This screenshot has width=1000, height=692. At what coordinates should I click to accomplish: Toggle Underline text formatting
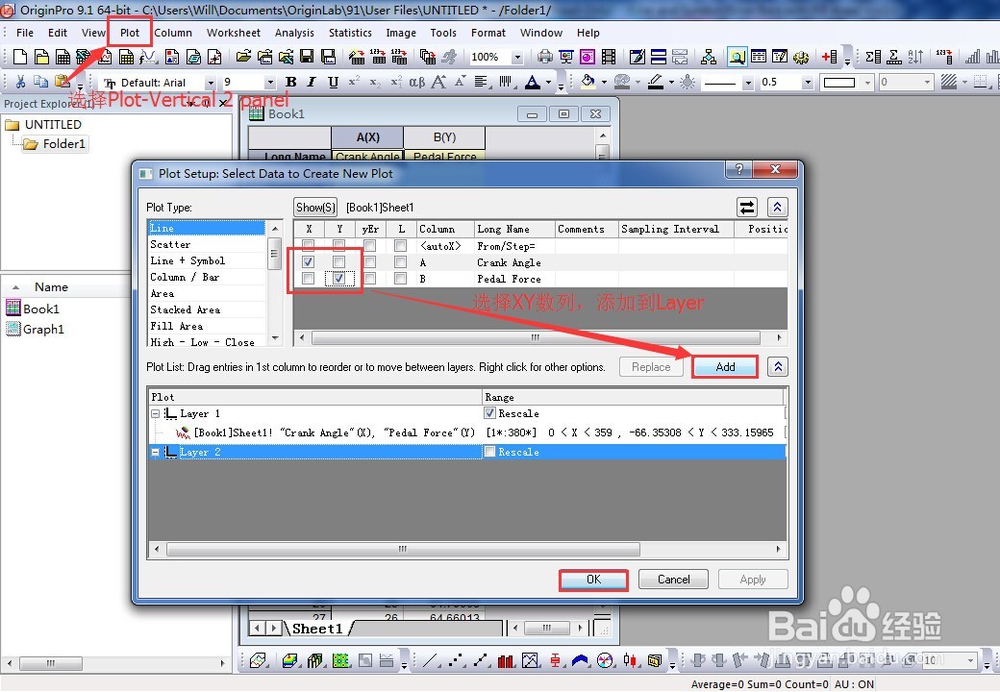point(333,82)
